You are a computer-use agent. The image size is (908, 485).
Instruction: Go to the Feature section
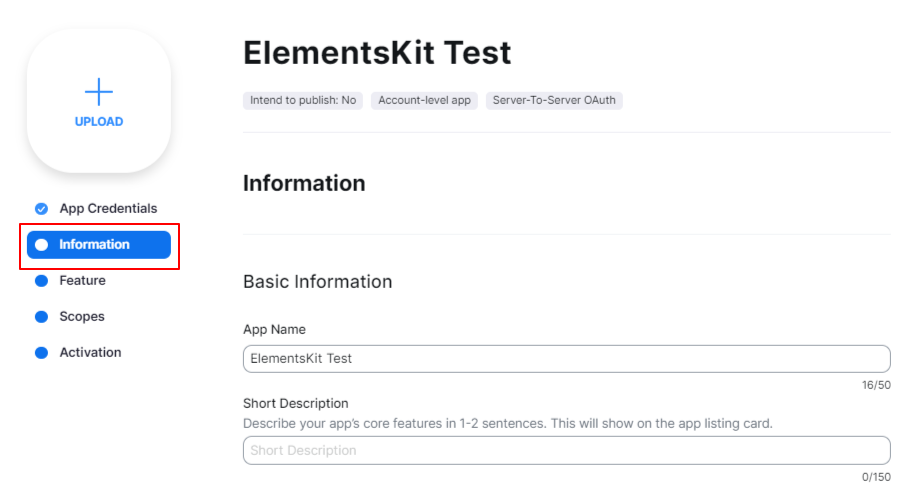click(82, 281)
